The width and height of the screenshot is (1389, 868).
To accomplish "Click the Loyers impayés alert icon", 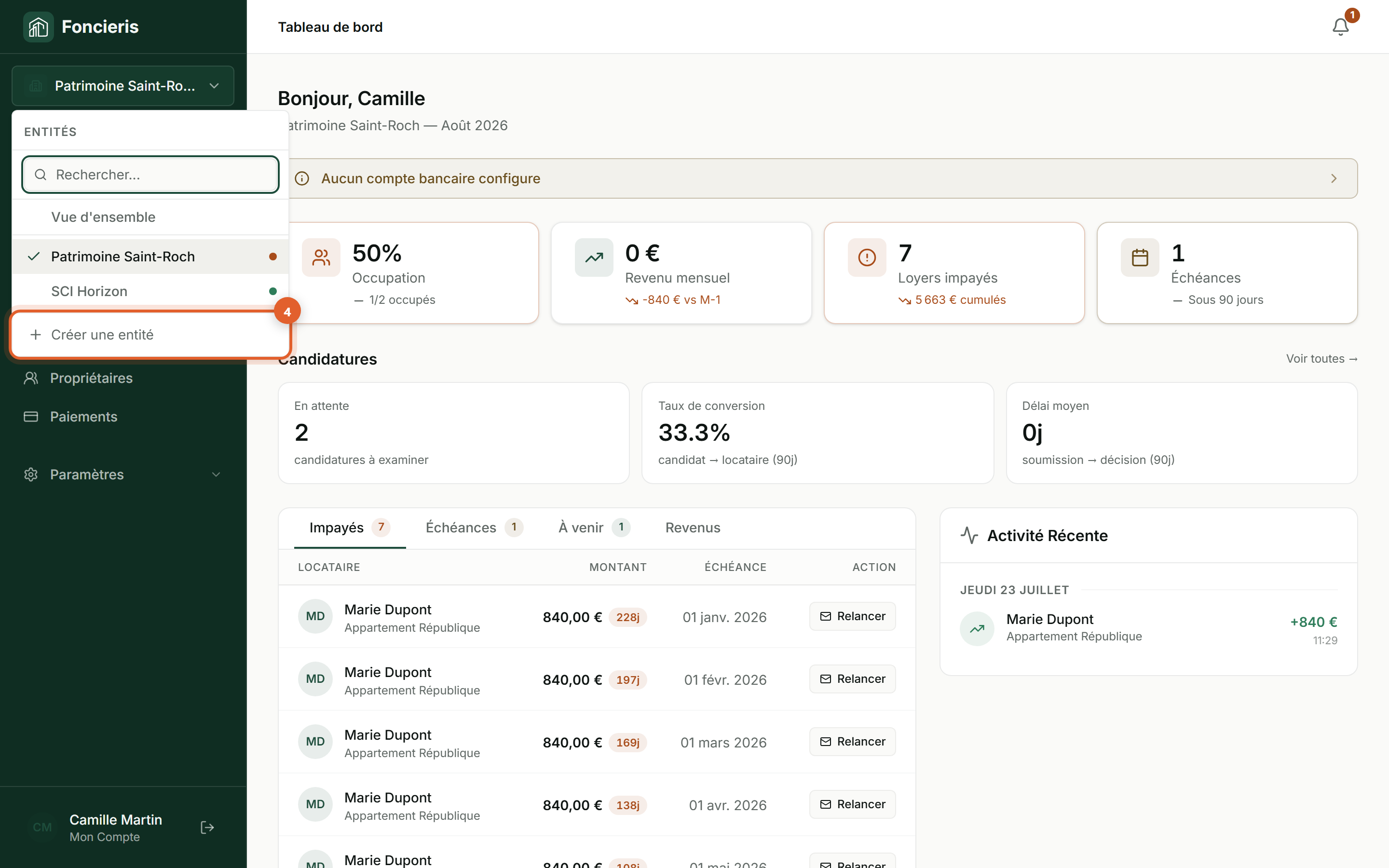I will point(867,257).
